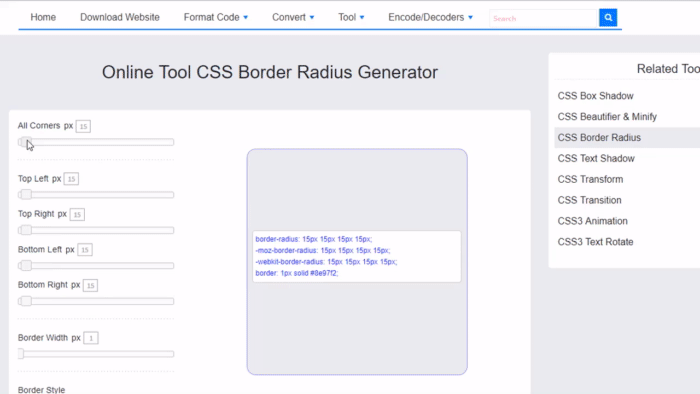700x394 pixels.
Task: Click the -webkit-border-radius code line
Action: coord(326,262)
